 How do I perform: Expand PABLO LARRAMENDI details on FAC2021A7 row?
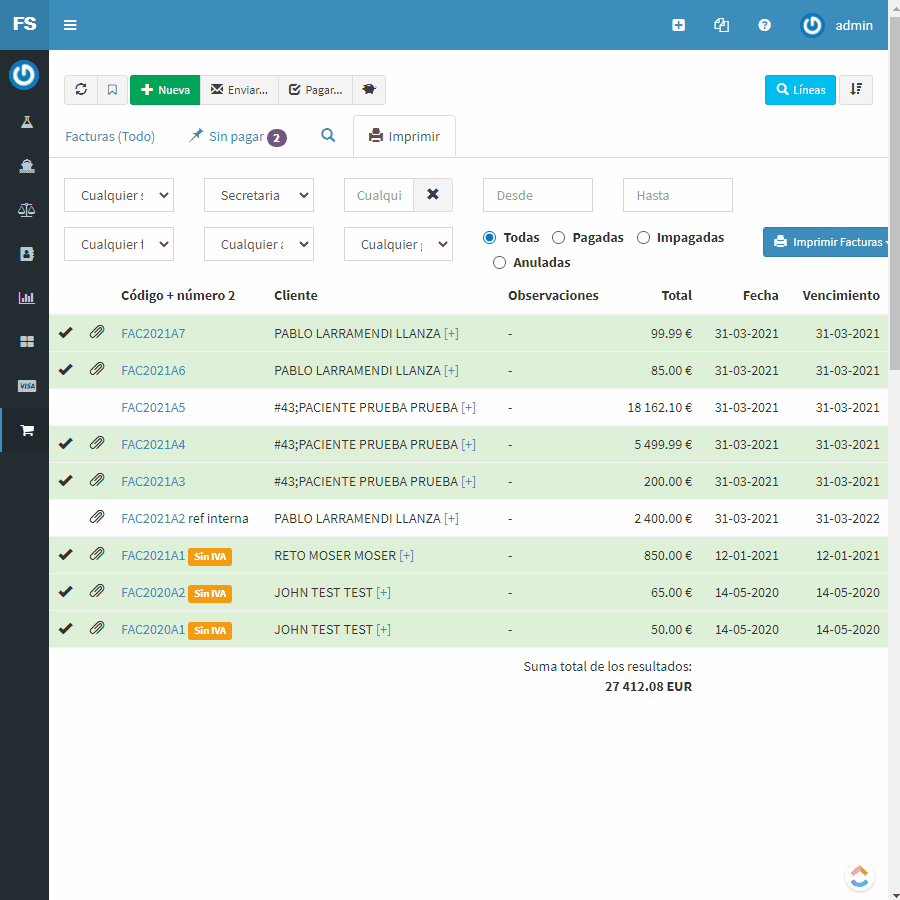tap(451, 333)
